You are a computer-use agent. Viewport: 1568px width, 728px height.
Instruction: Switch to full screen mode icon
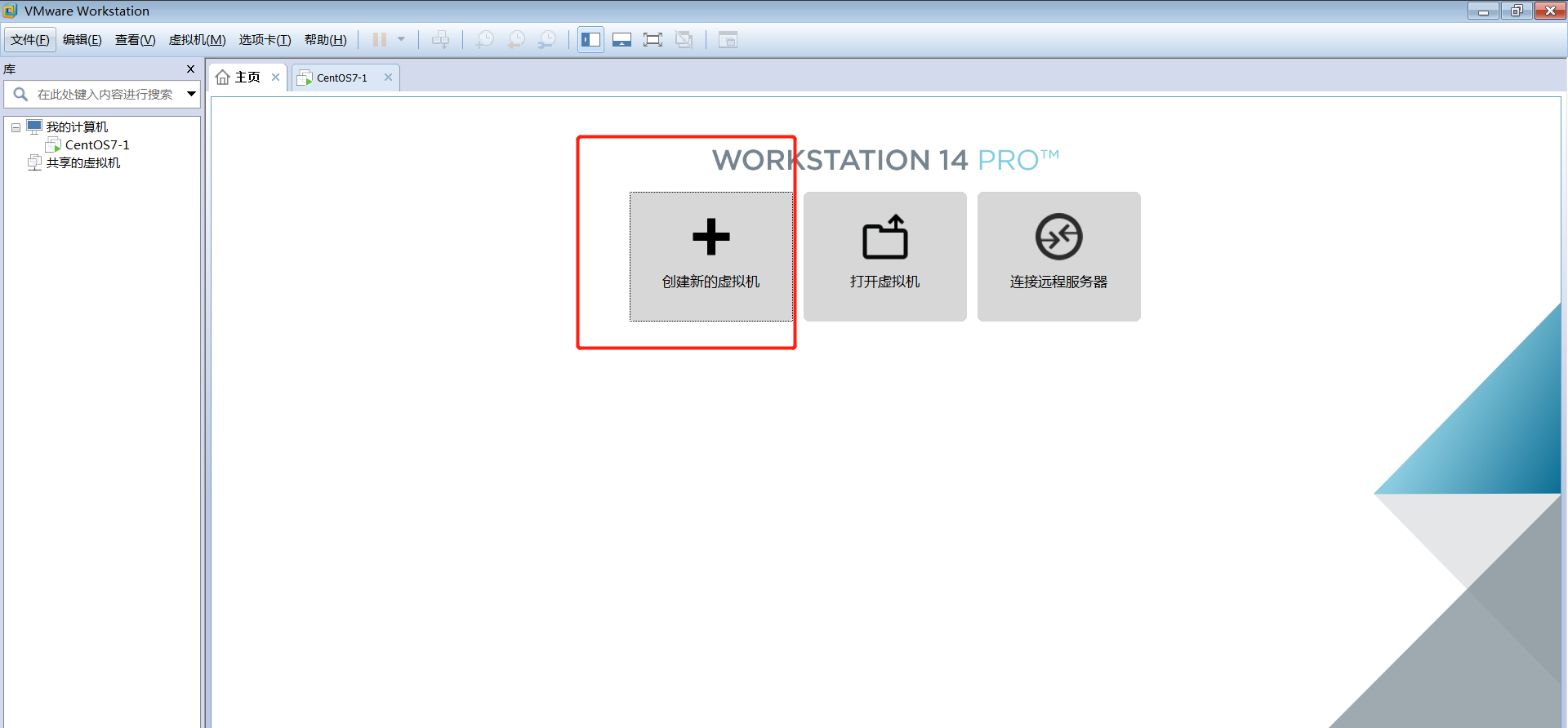pos(653,39)
